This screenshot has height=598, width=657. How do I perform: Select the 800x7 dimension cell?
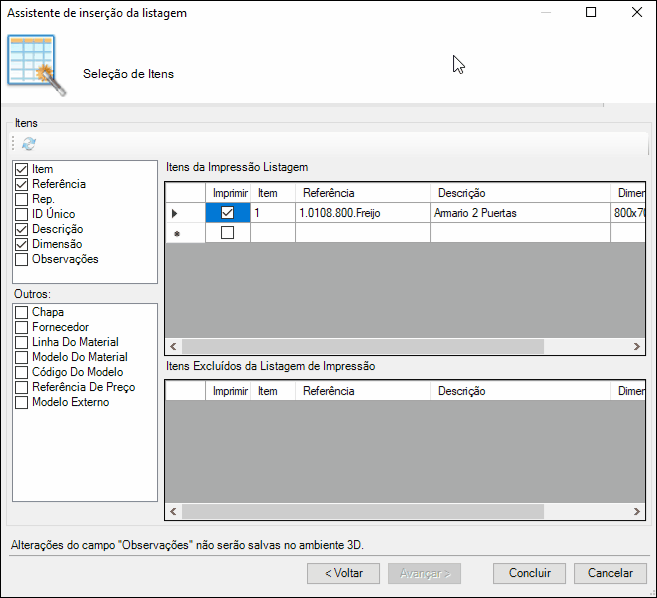(628, 213)
